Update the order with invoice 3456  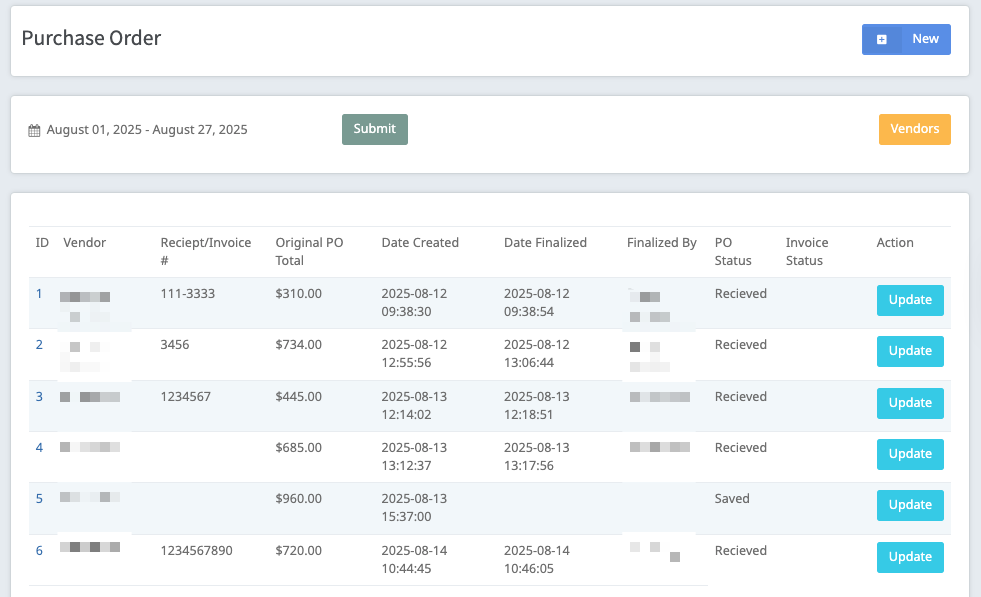tap(910, 351)
